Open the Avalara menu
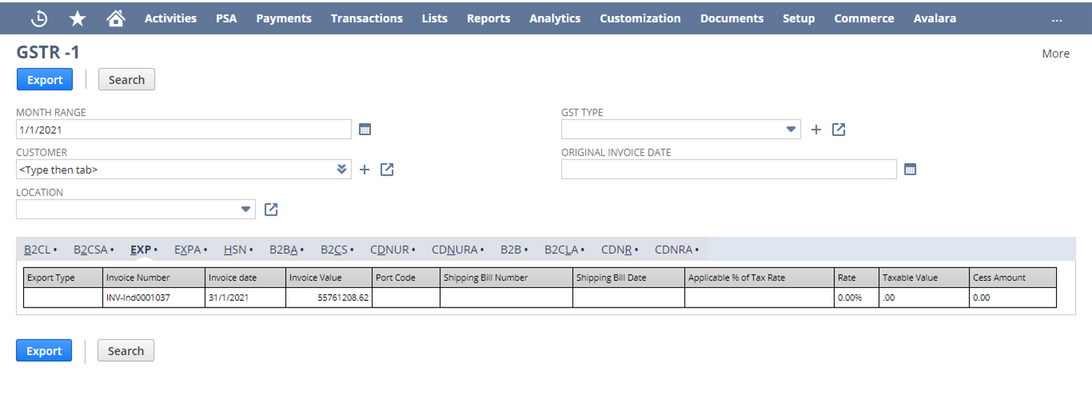Screen dimensions: 1092x395 pos(935,19)
